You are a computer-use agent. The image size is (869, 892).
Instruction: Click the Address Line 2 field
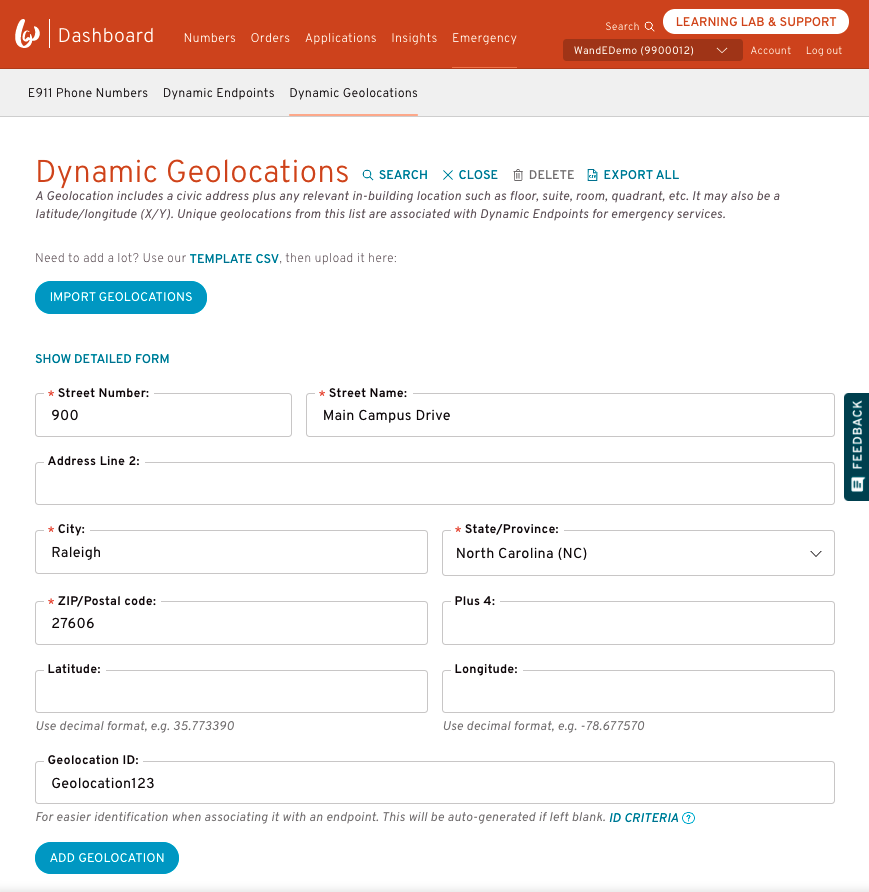(x=435, y=484)
